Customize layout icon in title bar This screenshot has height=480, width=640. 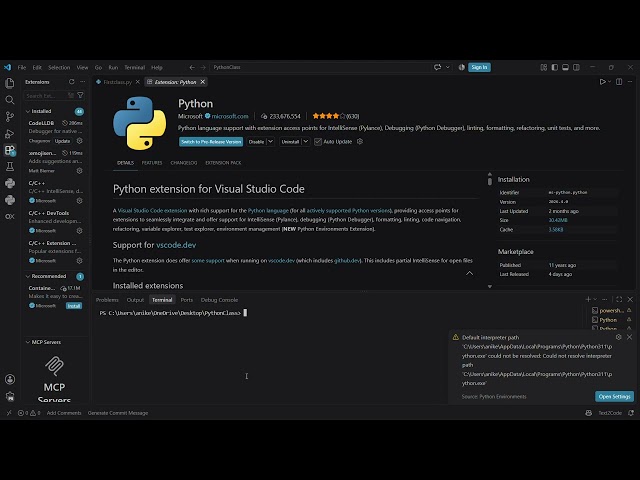544,67
